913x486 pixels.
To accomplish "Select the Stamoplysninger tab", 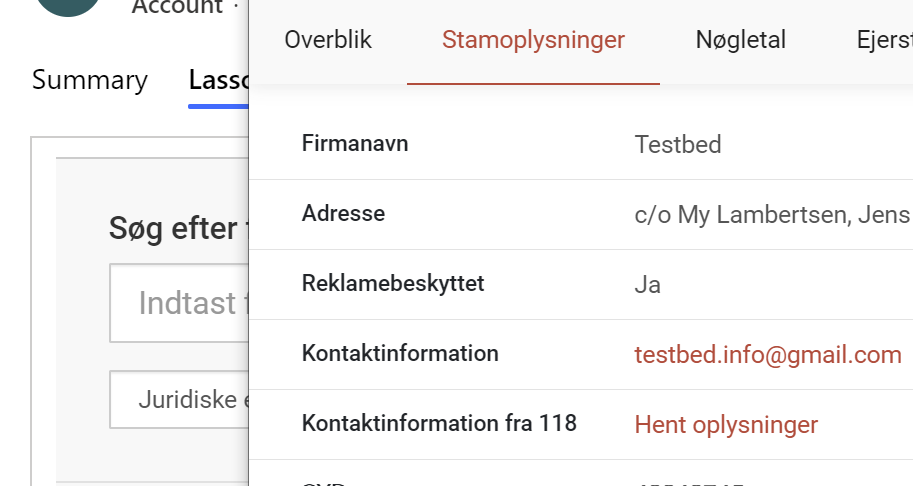I will pos(533,40).
